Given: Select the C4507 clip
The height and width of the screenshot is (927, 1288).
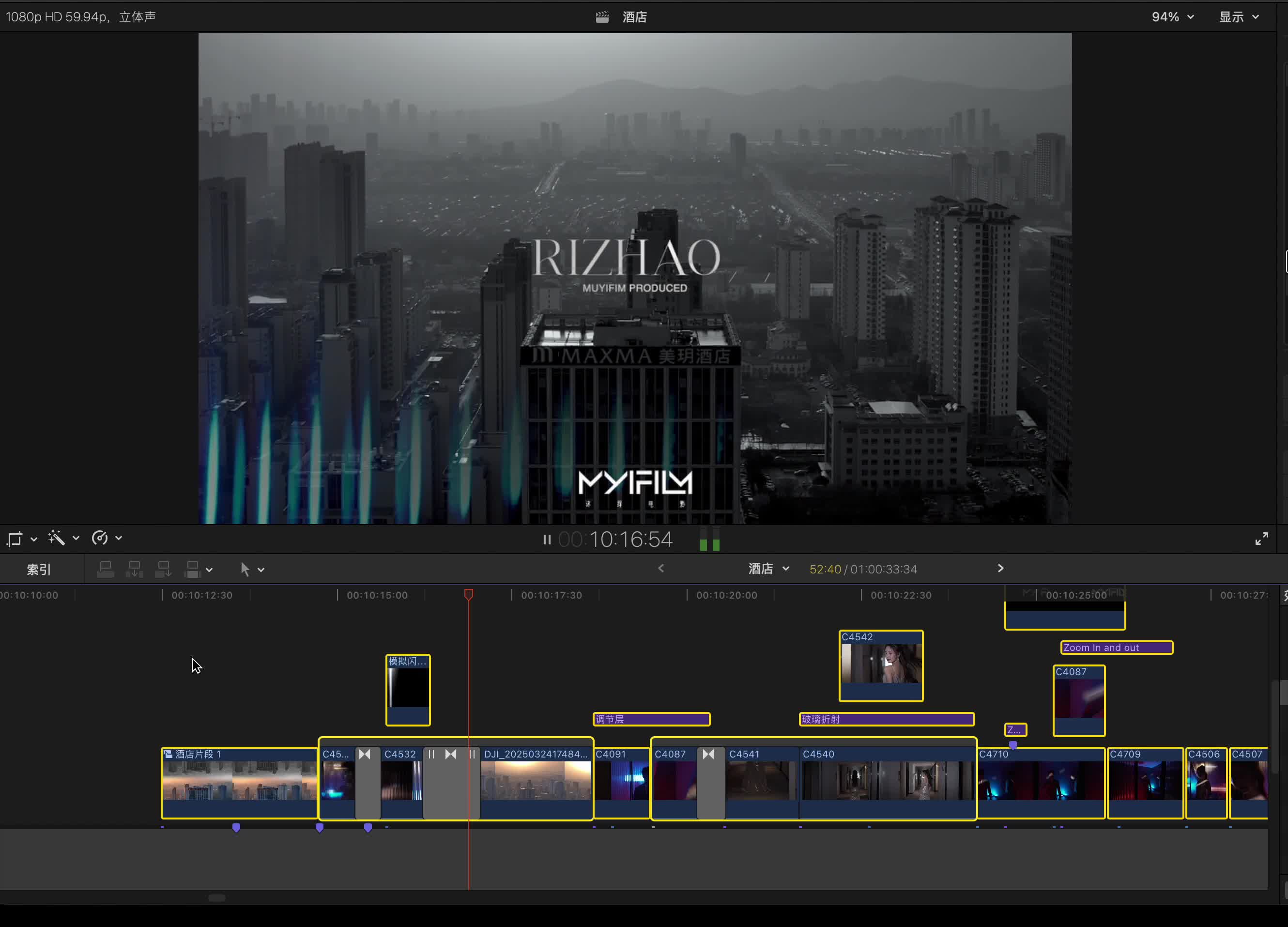Looking at the screenshot, I should [1248, 783].
